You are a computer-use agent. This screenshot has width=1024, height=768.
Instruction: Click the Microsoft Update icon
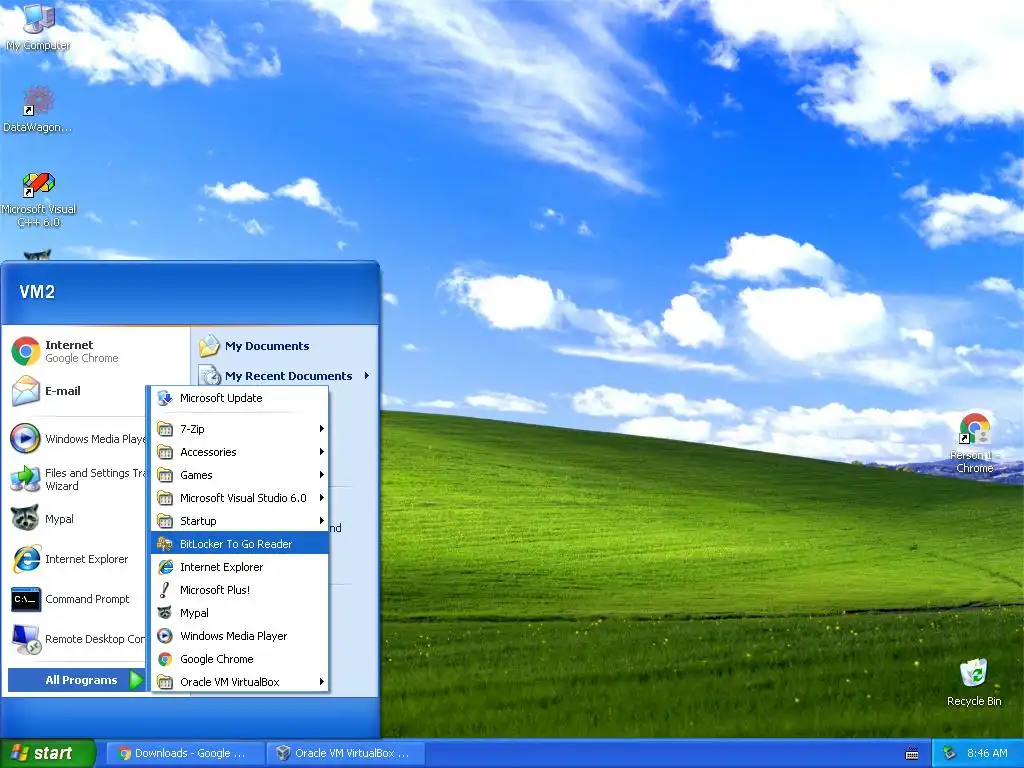[165, 398]
